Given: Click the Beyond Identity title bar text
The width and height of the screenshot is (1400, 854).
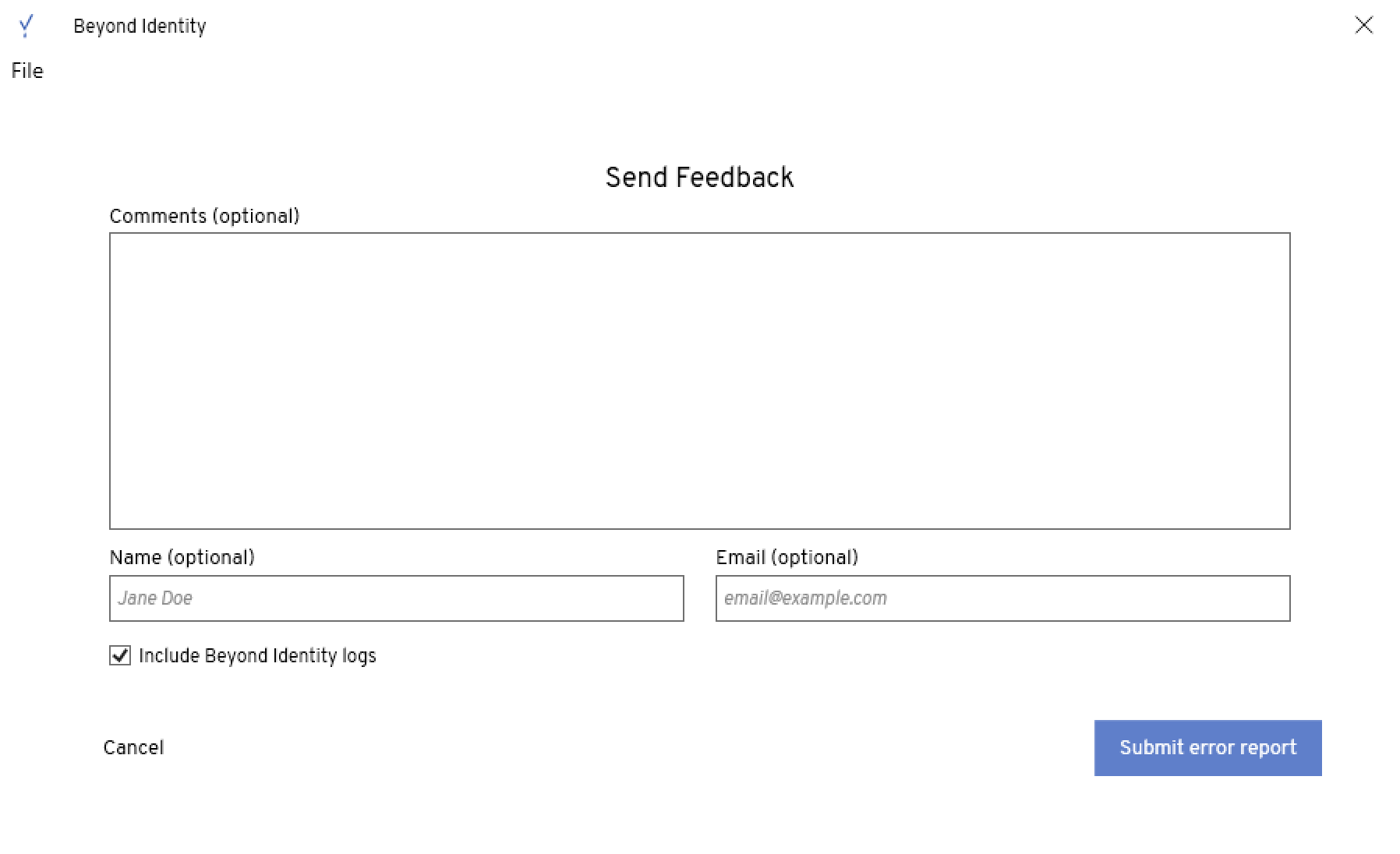Looking at the screenshot, I should 140,26.
